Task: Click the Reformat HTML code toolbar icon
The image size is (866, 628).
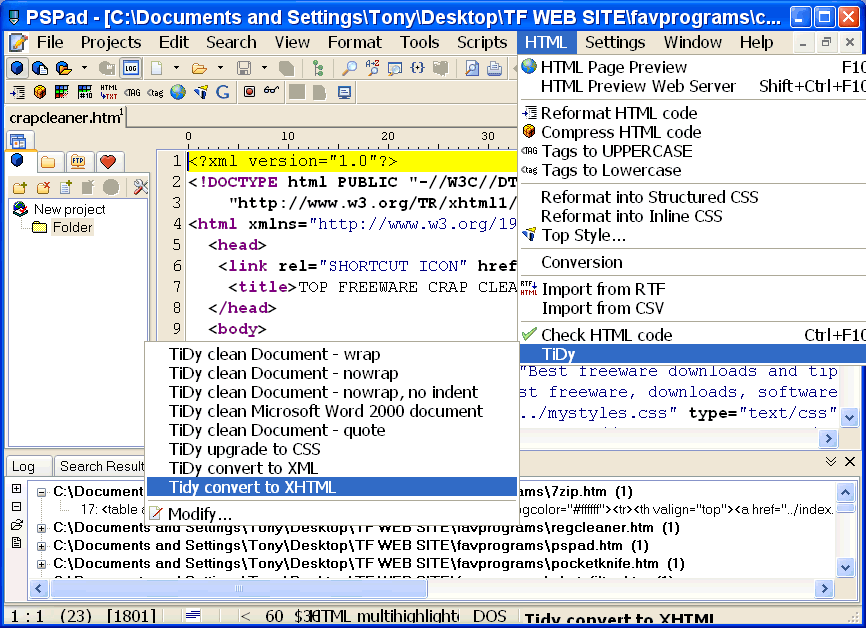Action: [17, 92]
